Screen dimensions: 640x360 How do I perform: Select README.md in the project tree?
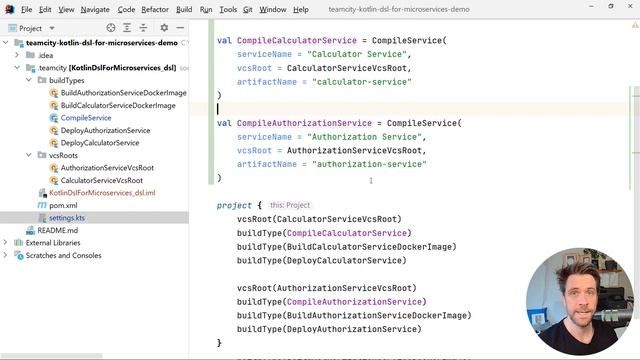(x=58, y=231)
